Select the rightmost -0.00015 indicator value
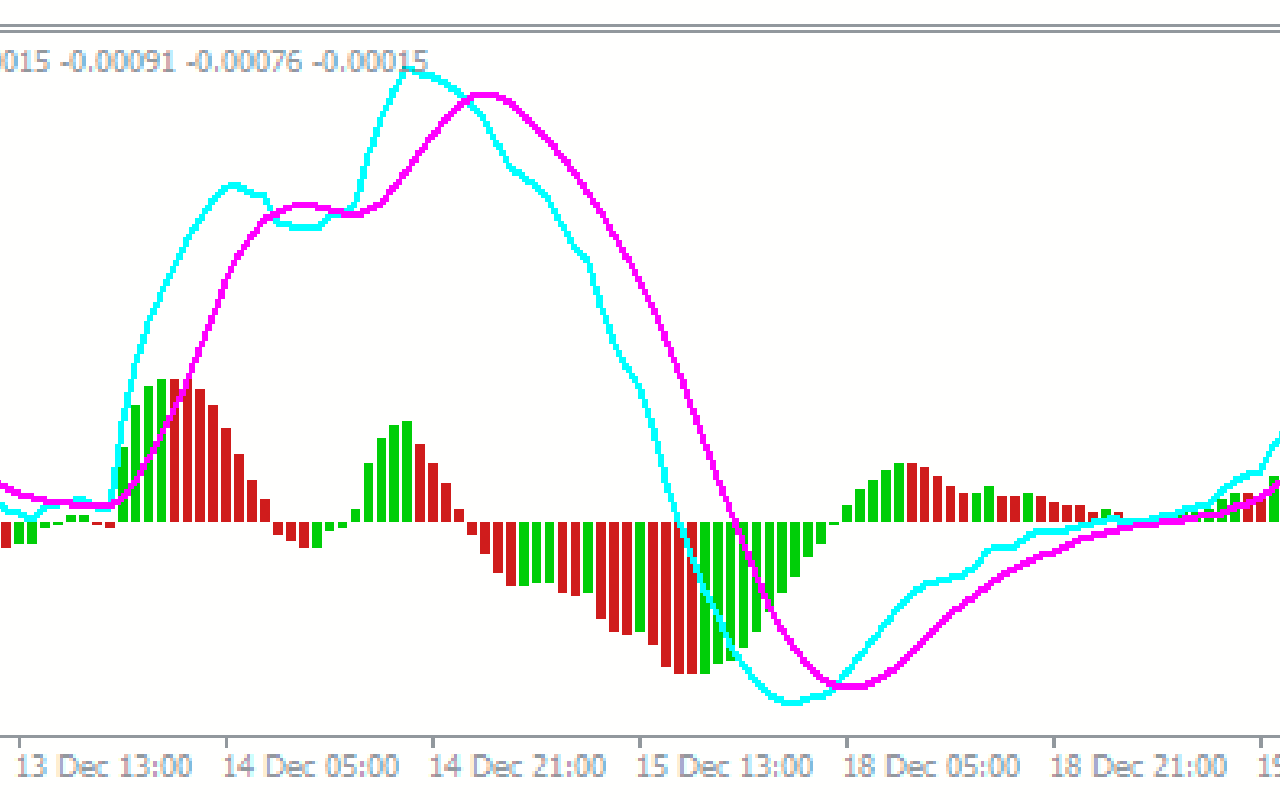The height and width of the screenshot is (800, 1280). point(371,62)
